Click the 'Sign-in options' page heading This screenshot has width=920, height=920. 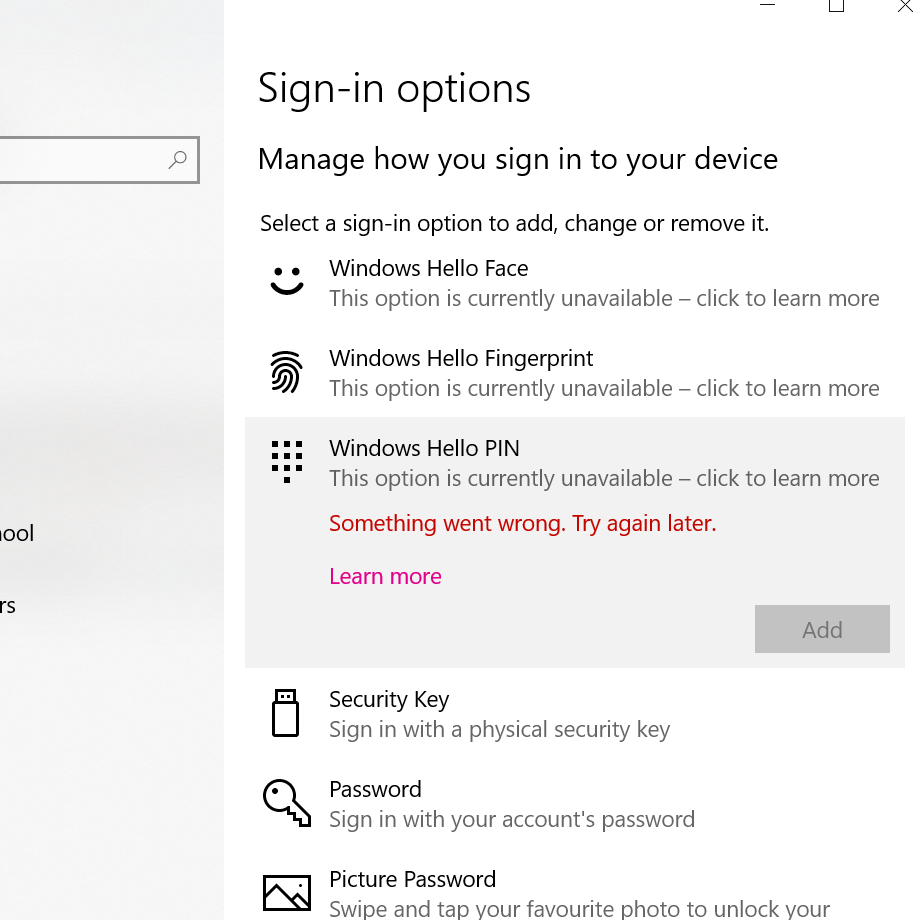click(x=394, y=89)
